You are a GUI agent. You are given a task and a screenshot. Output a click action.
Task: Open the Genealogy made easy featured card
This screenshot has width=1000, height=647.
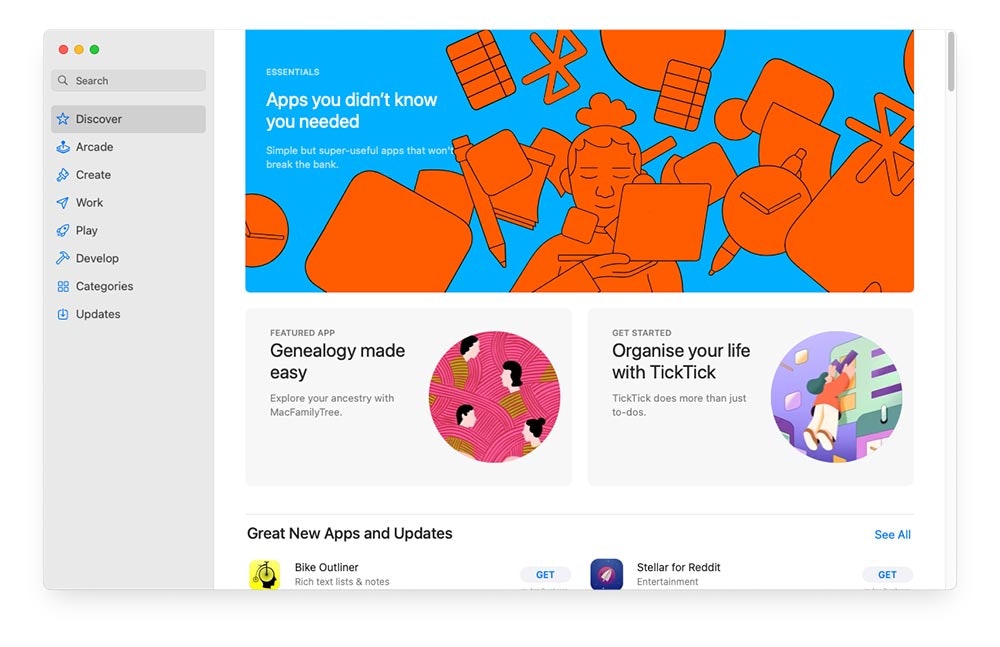click(x=409, y=397)
